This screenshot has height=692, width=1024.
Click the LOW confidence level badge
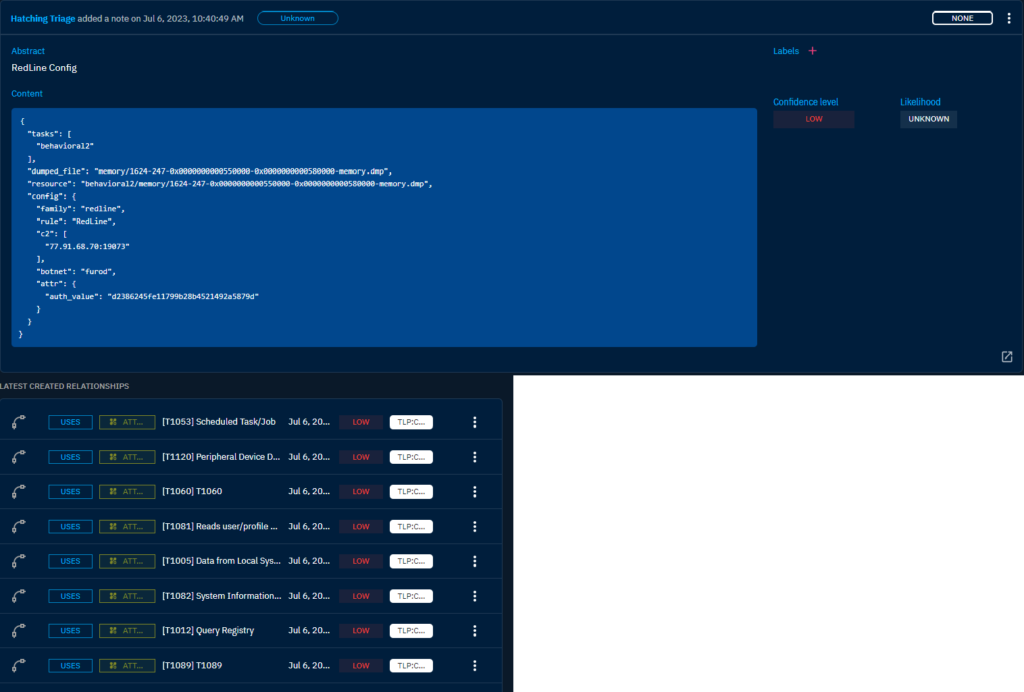pyautogui.click(x=813, y=119)
